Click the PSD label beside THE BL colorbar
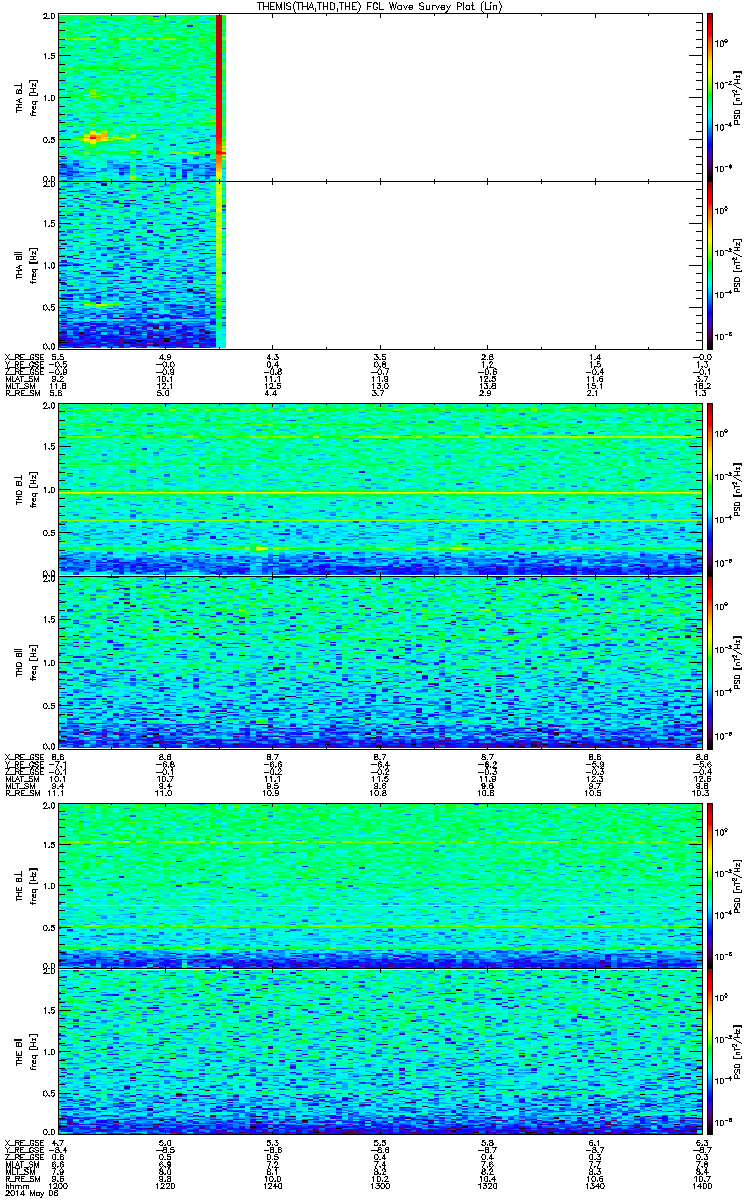750x1200 pixels. 737,884
